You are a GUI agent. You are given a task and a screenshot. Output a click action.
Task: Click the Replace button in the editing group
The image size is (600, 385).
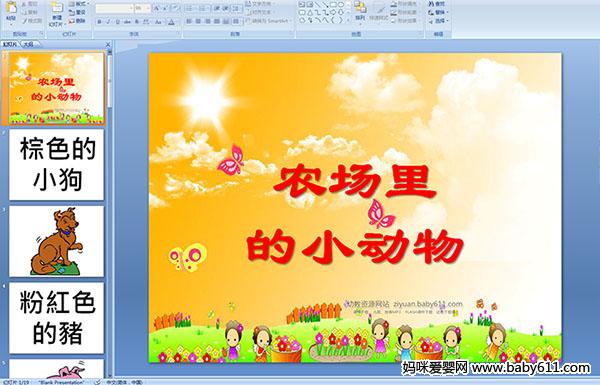[x=437, y=12]
